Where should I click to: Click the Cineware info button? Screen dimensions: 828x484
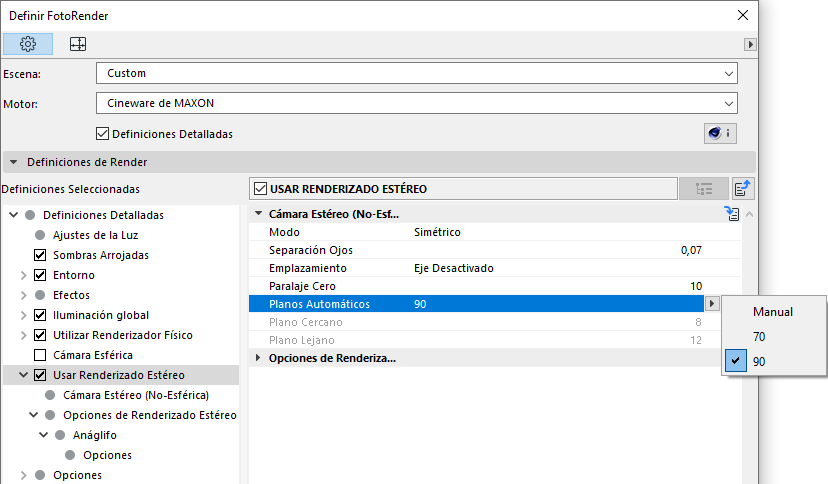point(720,133)
